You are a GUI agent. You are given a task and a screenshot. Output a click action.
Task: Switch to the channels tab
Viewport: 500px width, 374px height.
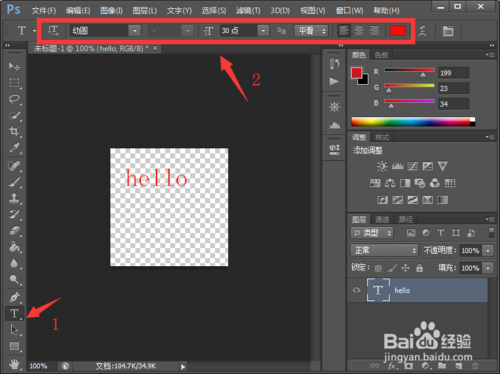coord(382,219)
